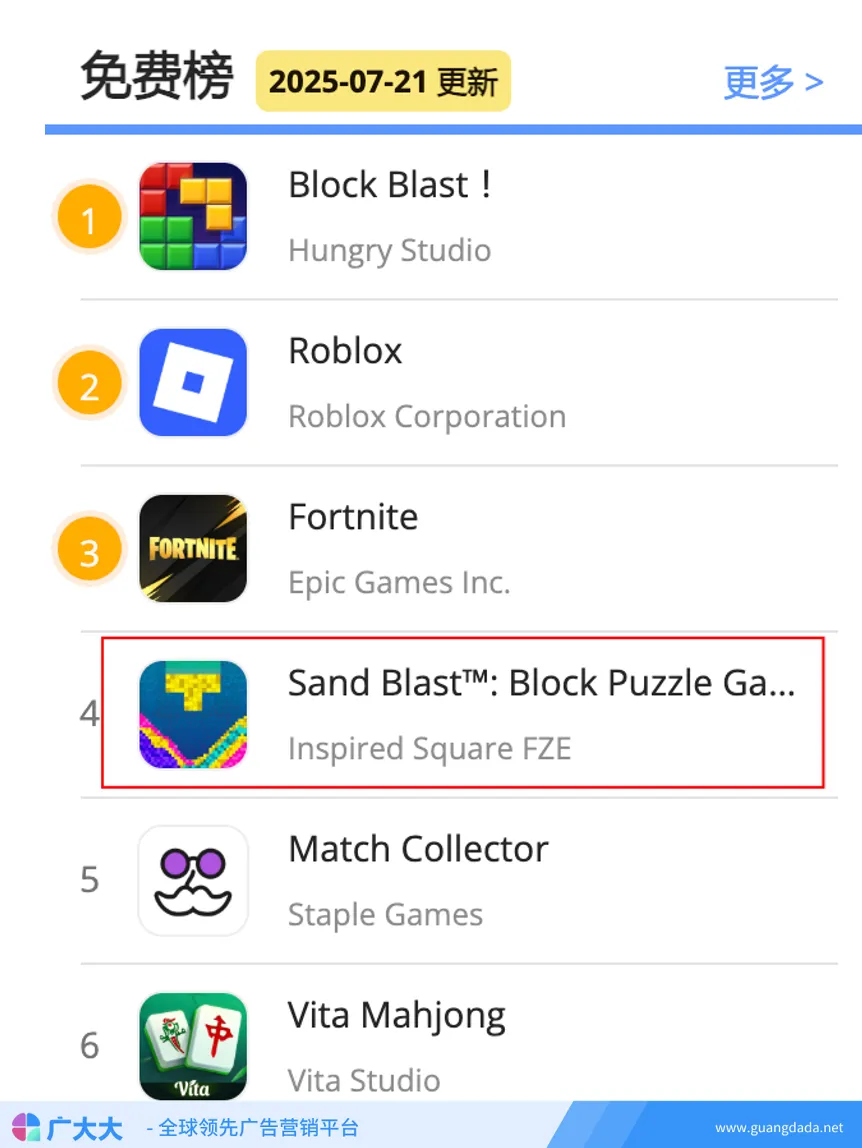Open the Sand Blast app icon
The width and height of the screenshot is (862, 1148).
point(193,715)
